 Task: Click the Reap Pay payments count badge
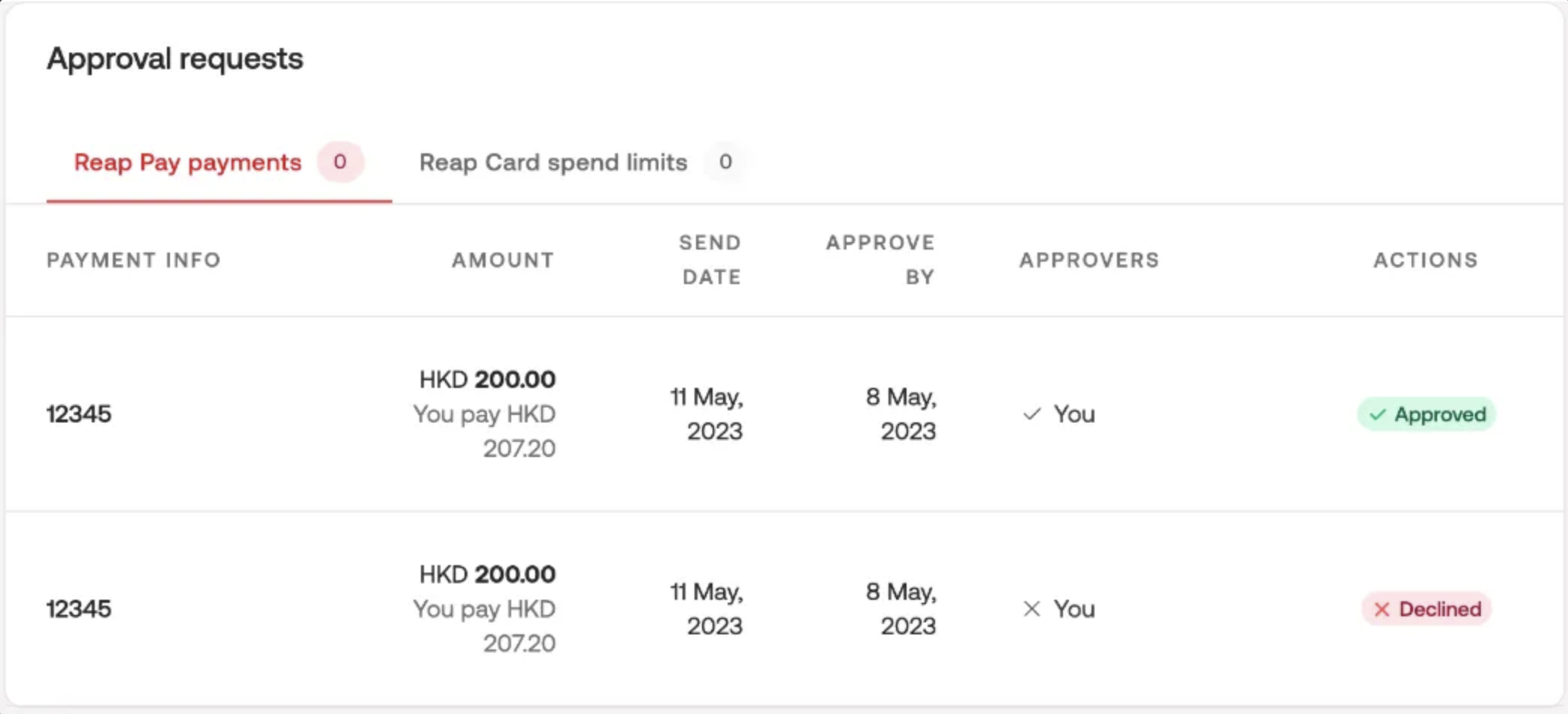click(340, 162)
